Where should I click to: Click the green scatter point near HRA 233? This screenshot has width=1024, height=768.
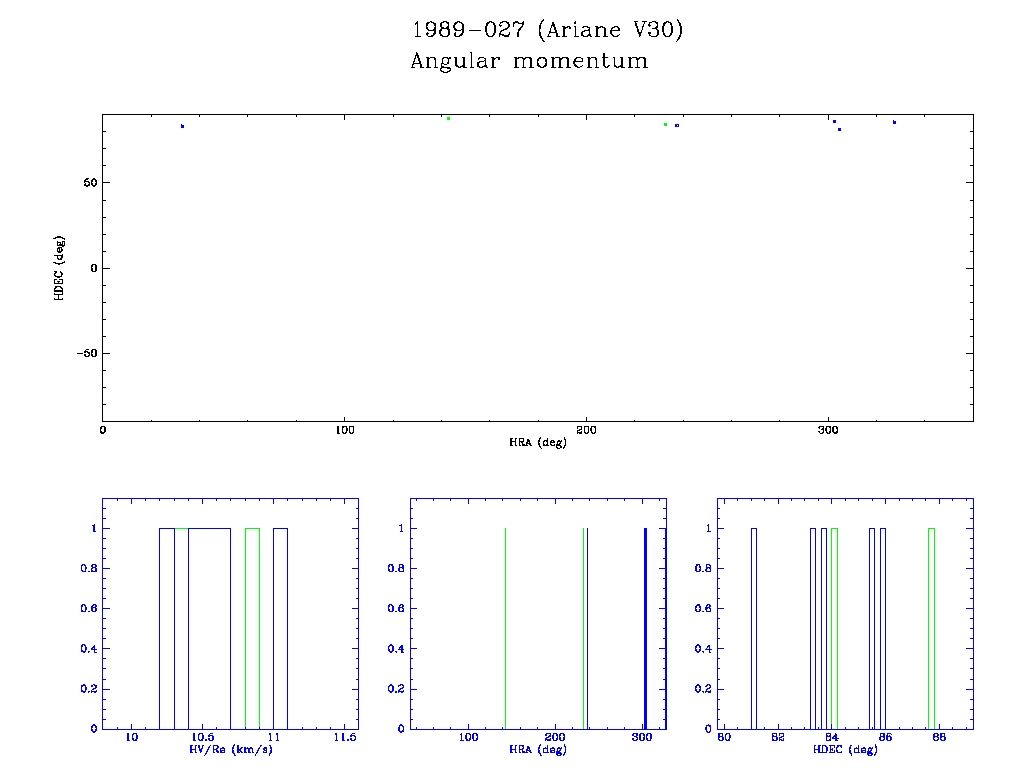click(x=665, y=124)
